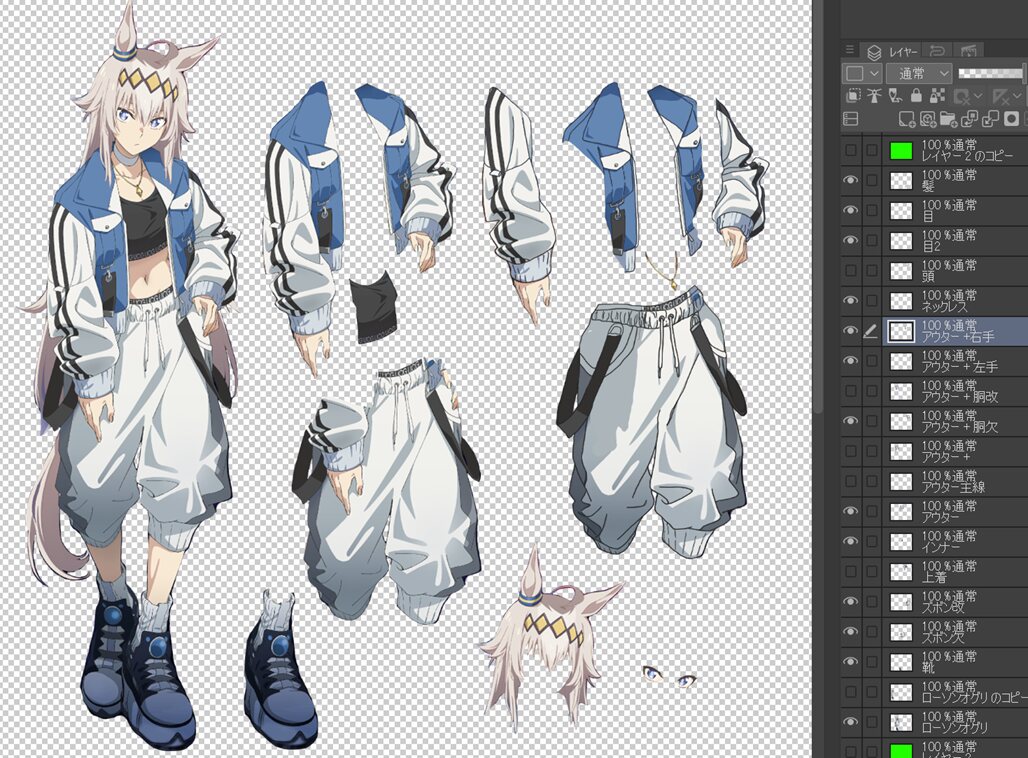Merge with layer below icon
The width and height of the screenshot is (1028, 758).
pyautogui.click(x=990, y=119)
